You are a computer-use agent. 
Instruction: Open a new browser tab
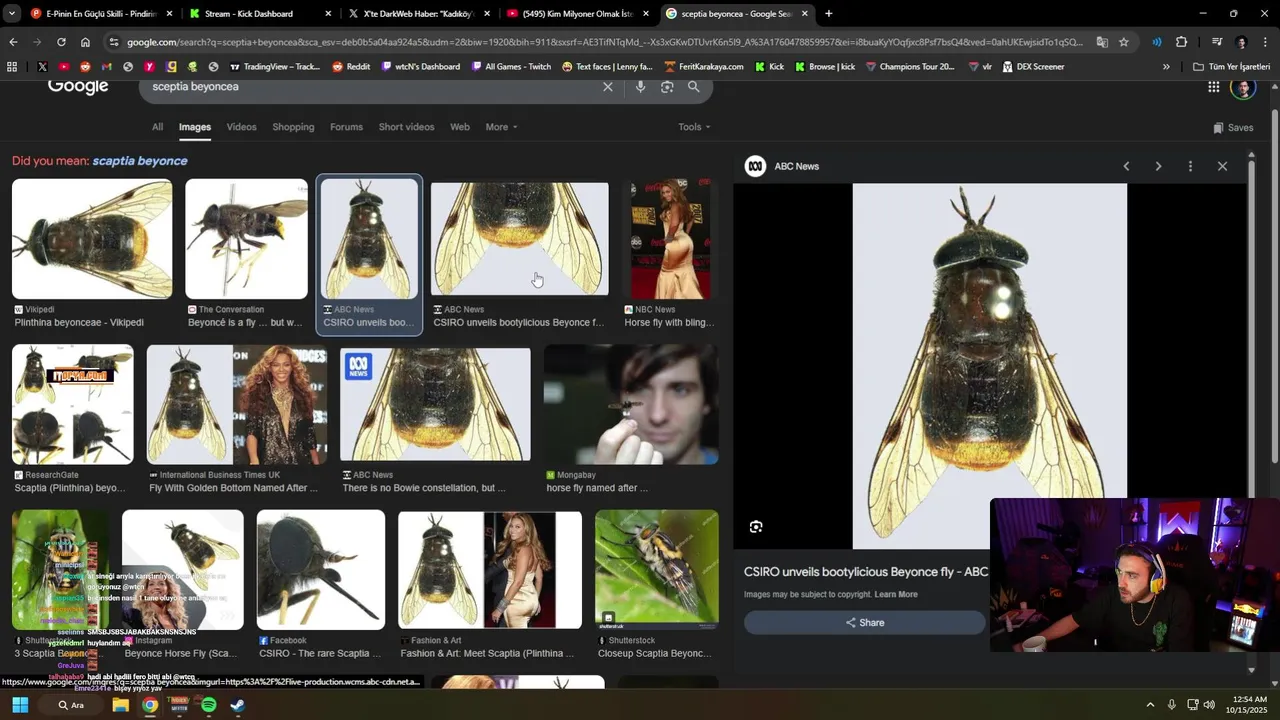point(828,14)
